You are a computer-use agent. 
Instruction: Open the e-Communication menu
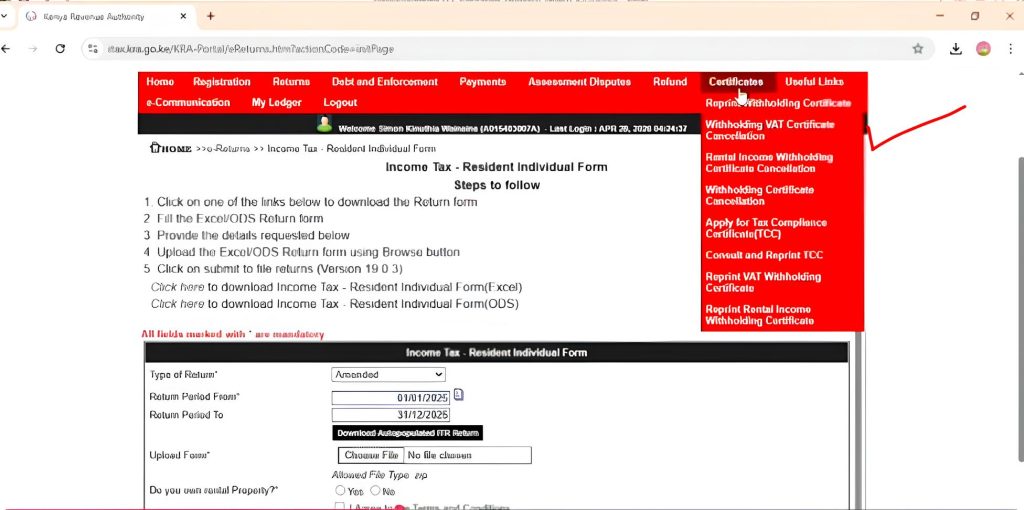(x=188, y=103)
